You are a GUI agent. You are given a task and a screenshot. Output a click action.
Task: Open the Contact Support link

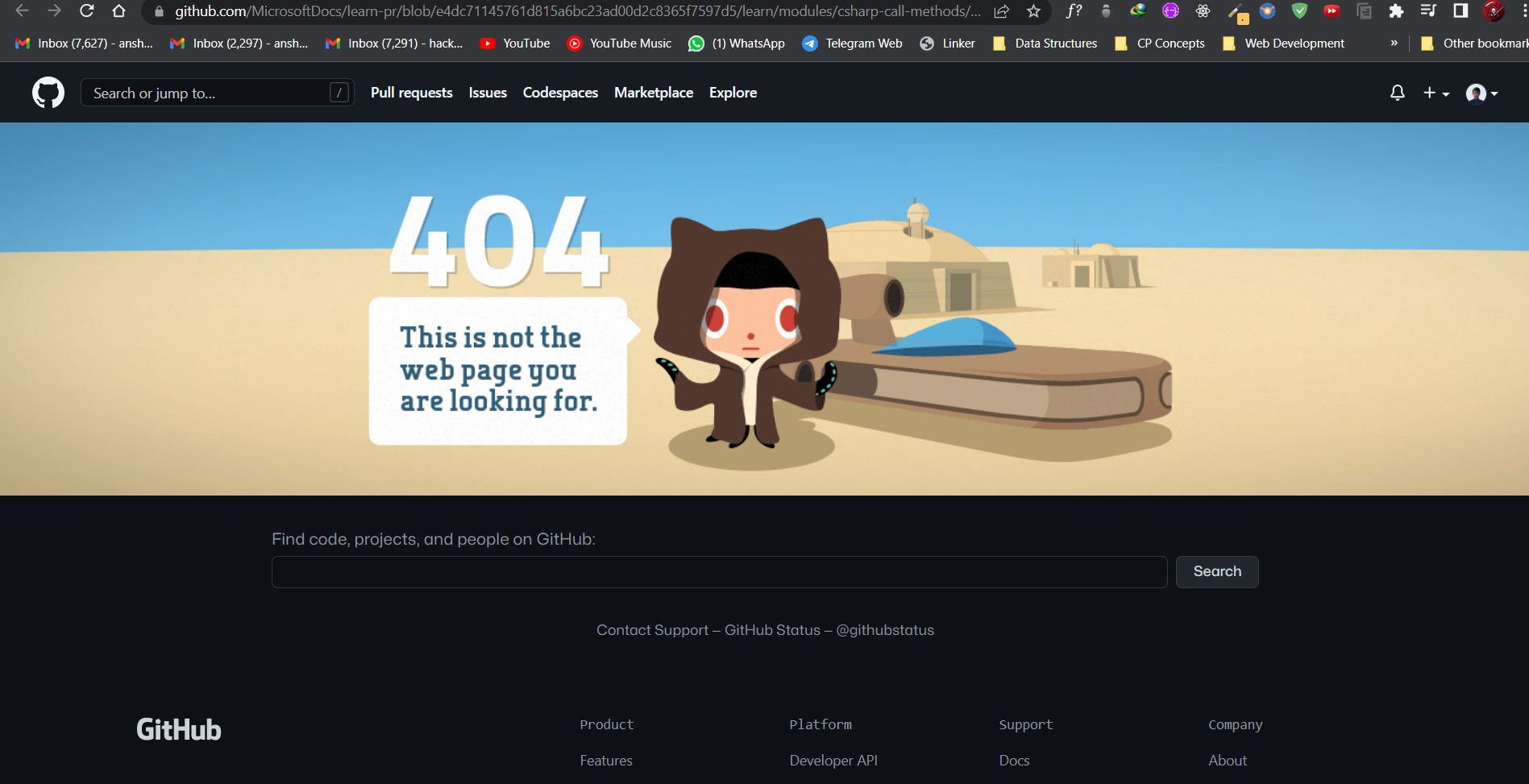[x=652, y=630]
